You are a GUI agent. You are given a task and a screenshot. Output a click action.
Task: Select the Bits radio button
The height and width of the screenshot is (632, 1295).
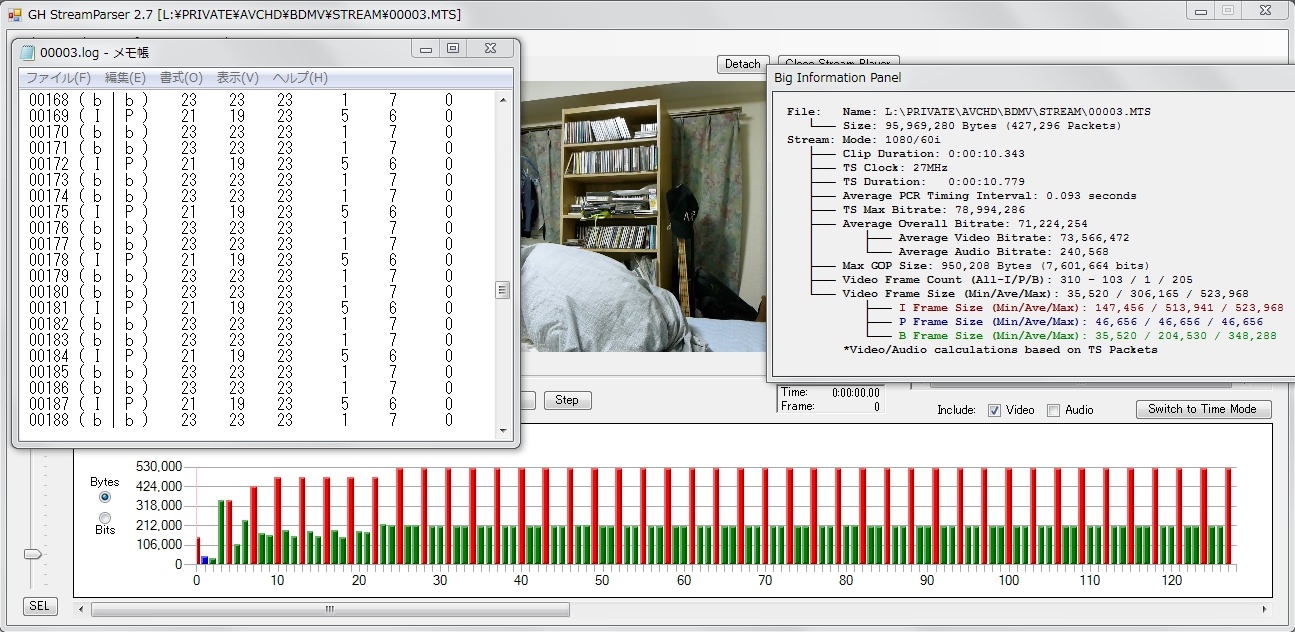[105, 517]
